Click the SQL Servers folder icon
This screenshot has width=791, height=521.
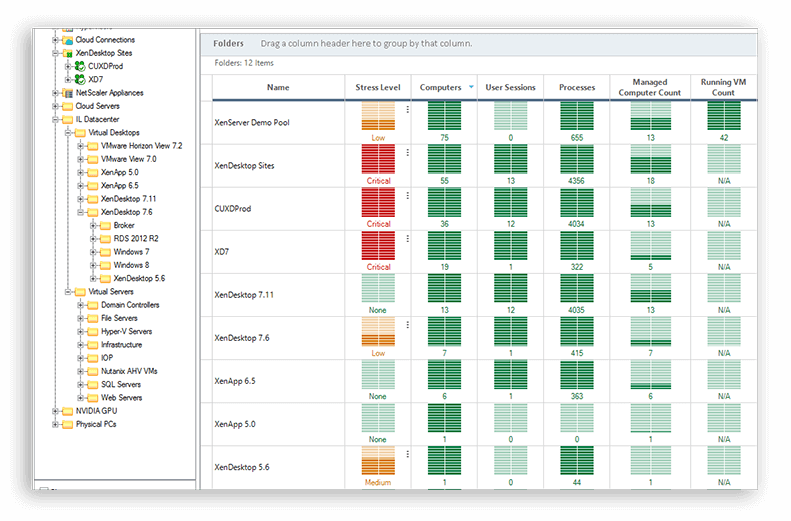tap(93, 384)
